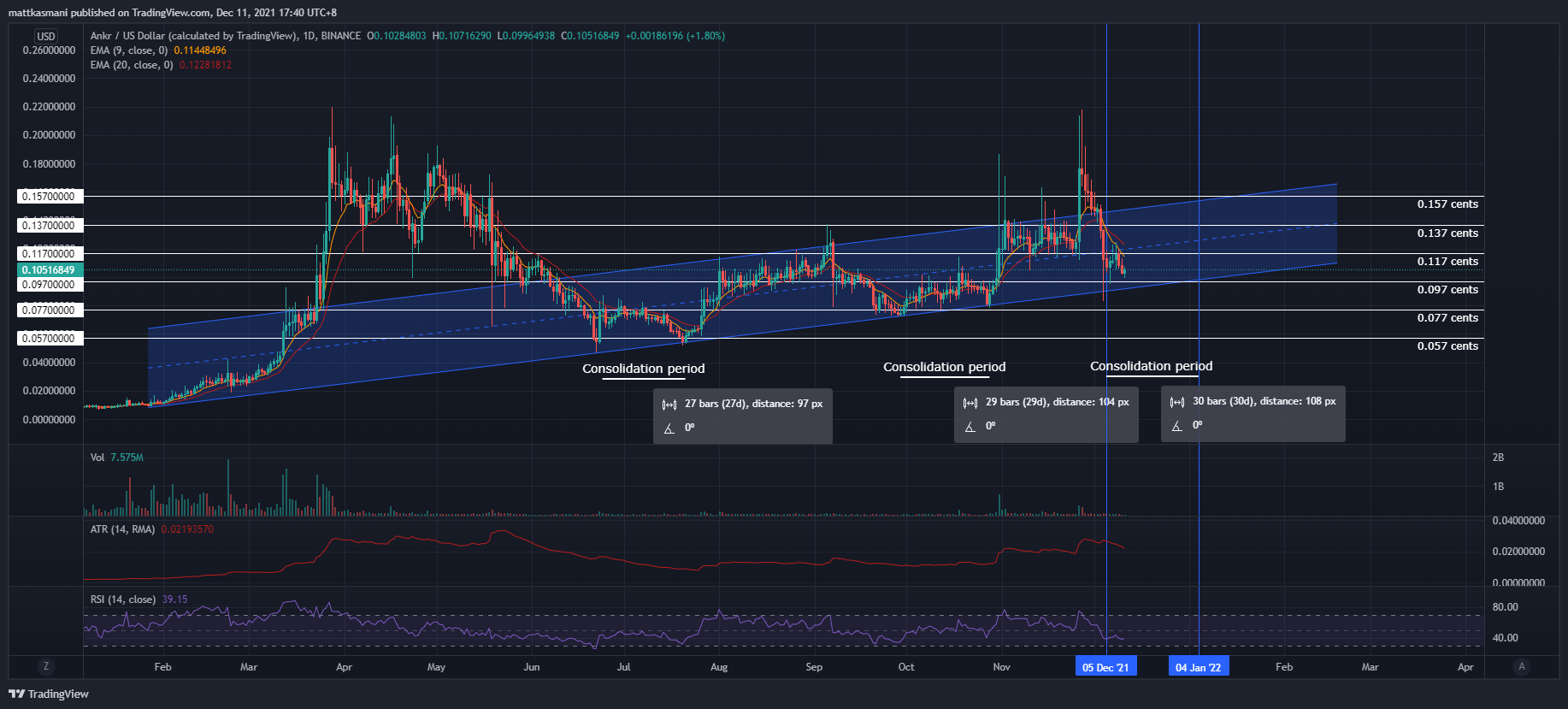Click the Jun label on time axis
The image size is (1568, 709).
click(532, 667)
